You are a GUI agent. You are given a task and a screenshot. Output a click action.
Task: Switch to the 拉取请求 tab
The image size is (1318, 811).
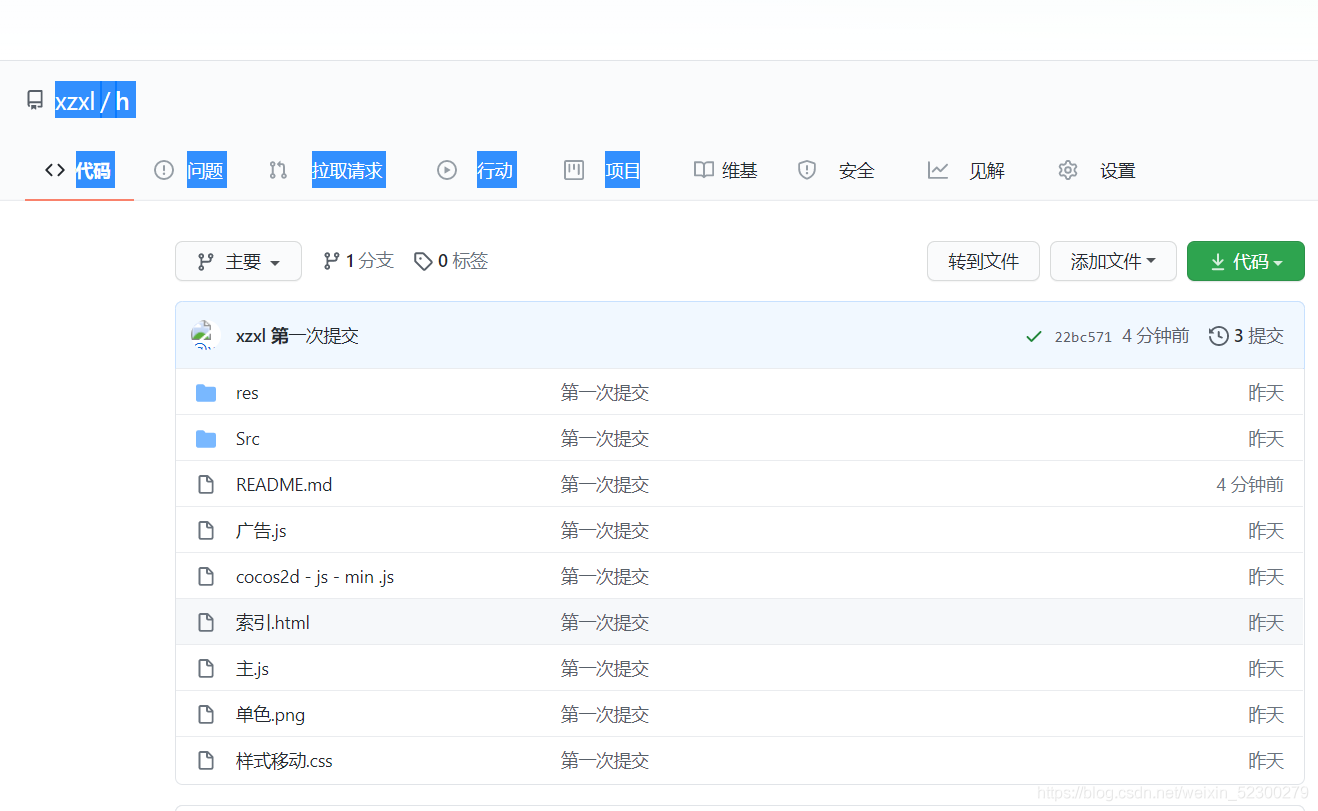tap(327, 170)
